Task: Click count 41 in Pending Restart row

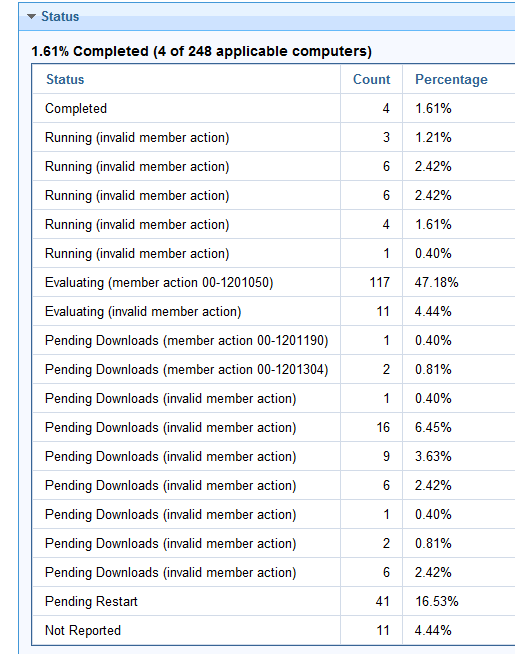Action: click(x=382, y=601)
